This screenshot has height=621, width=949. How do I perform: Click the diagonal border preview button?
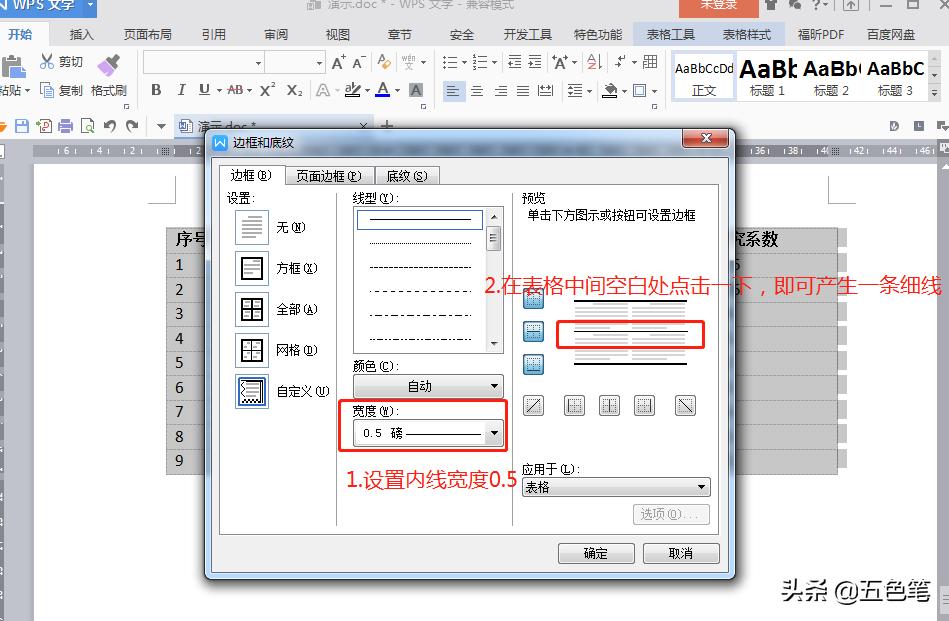[x=532, y=405]
